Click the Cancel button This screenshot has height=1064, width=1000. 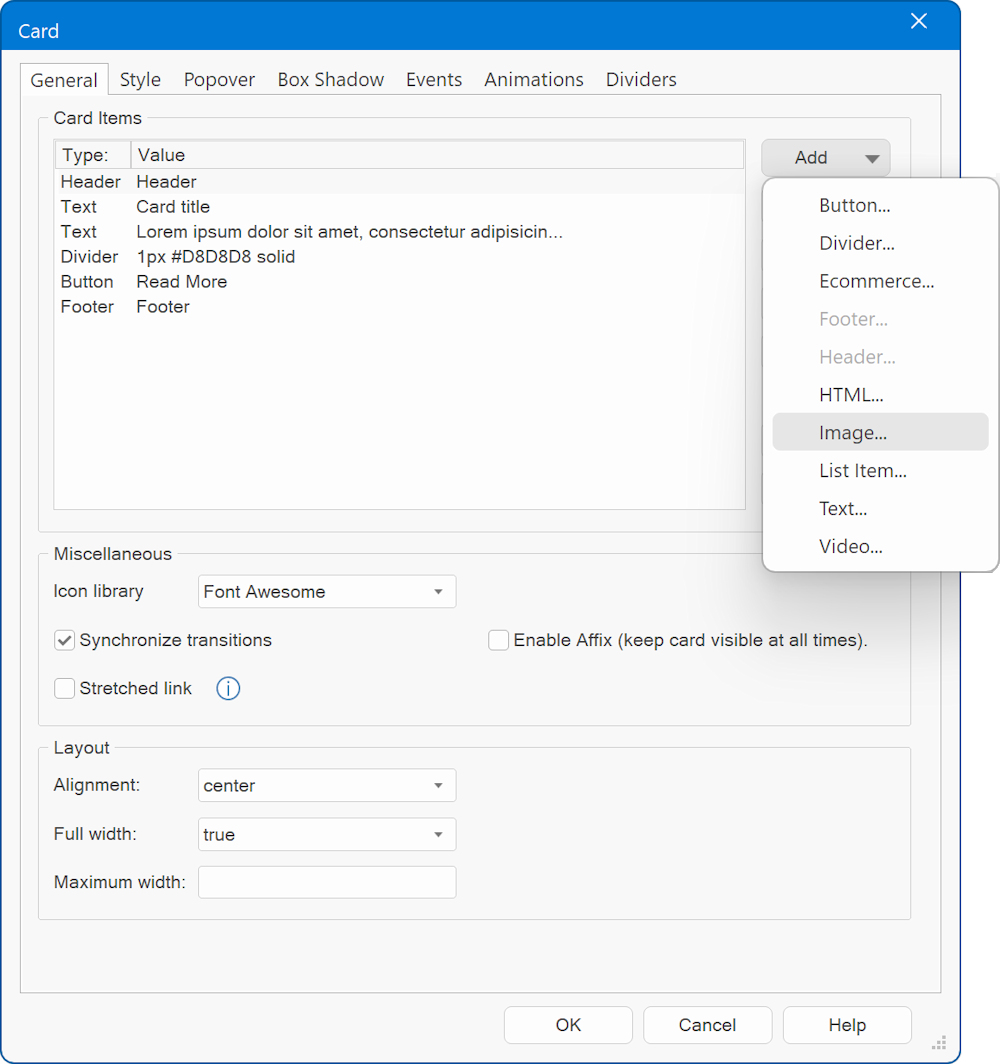coord(707,1025)
